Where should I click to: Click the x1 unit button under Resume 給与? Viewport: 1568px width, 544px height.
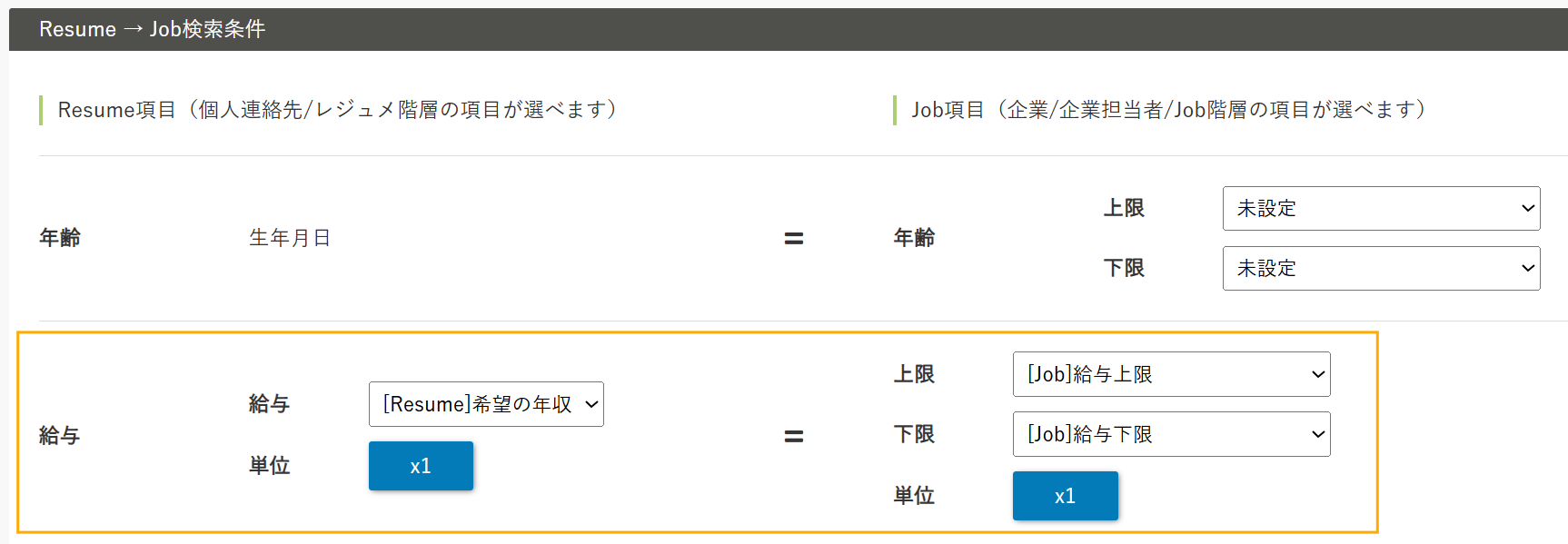421,466
